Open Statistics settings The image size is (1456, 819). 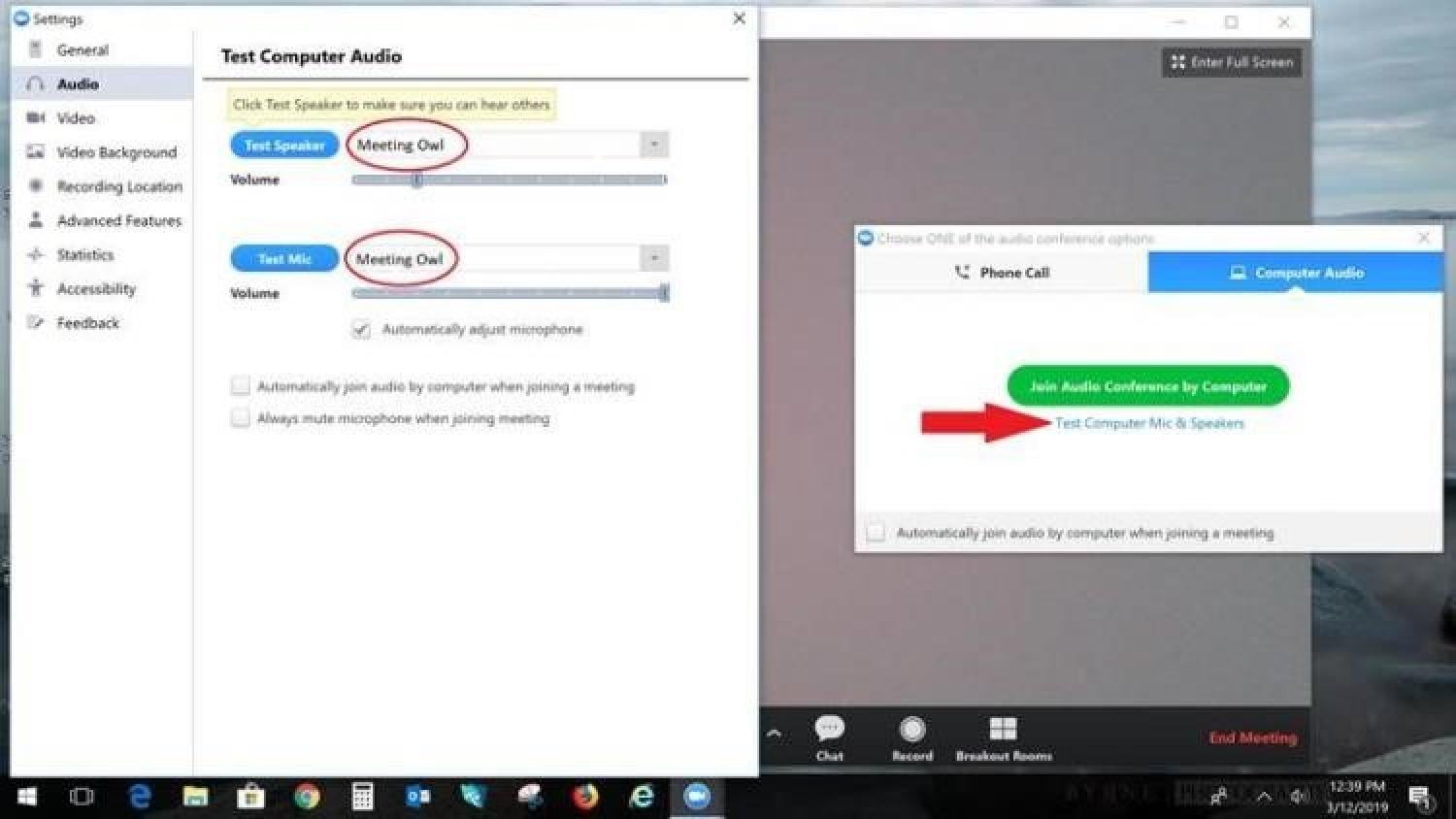pyautogui.click(x=102, y=254)
